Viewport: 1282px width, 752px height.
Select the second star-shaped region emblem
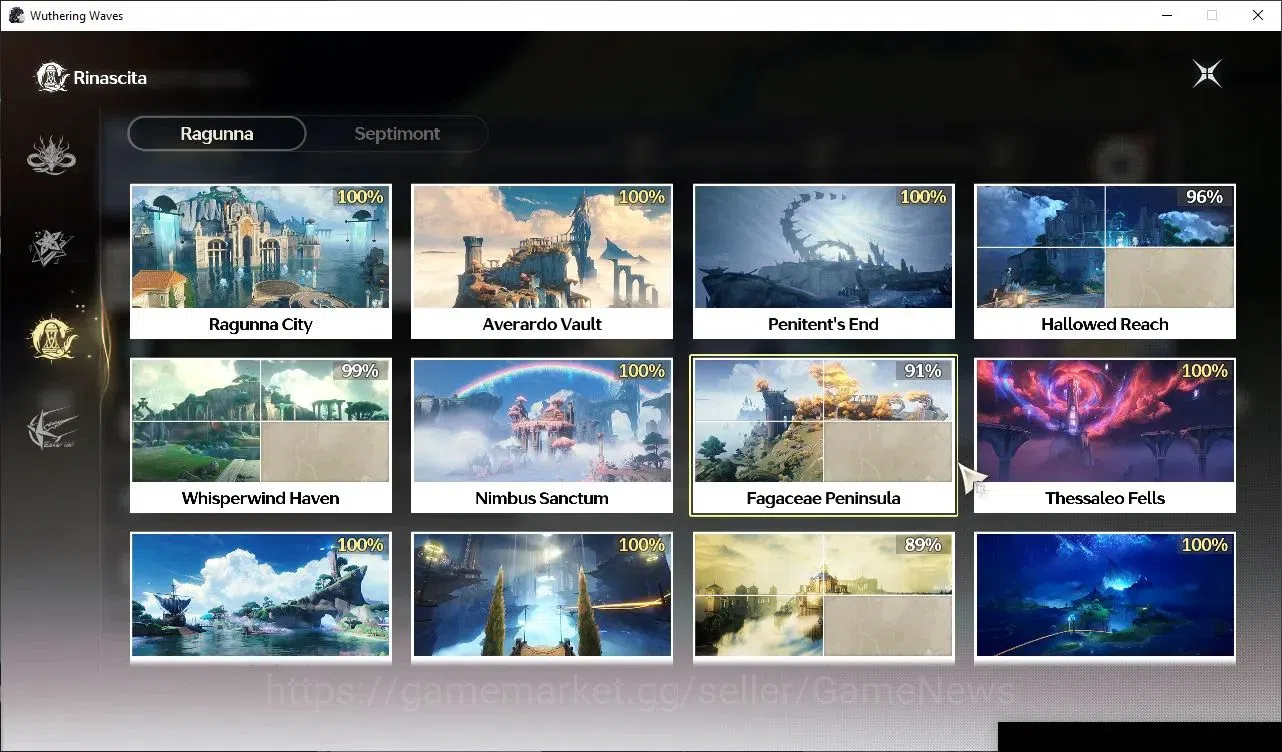(x=51, y=247)
